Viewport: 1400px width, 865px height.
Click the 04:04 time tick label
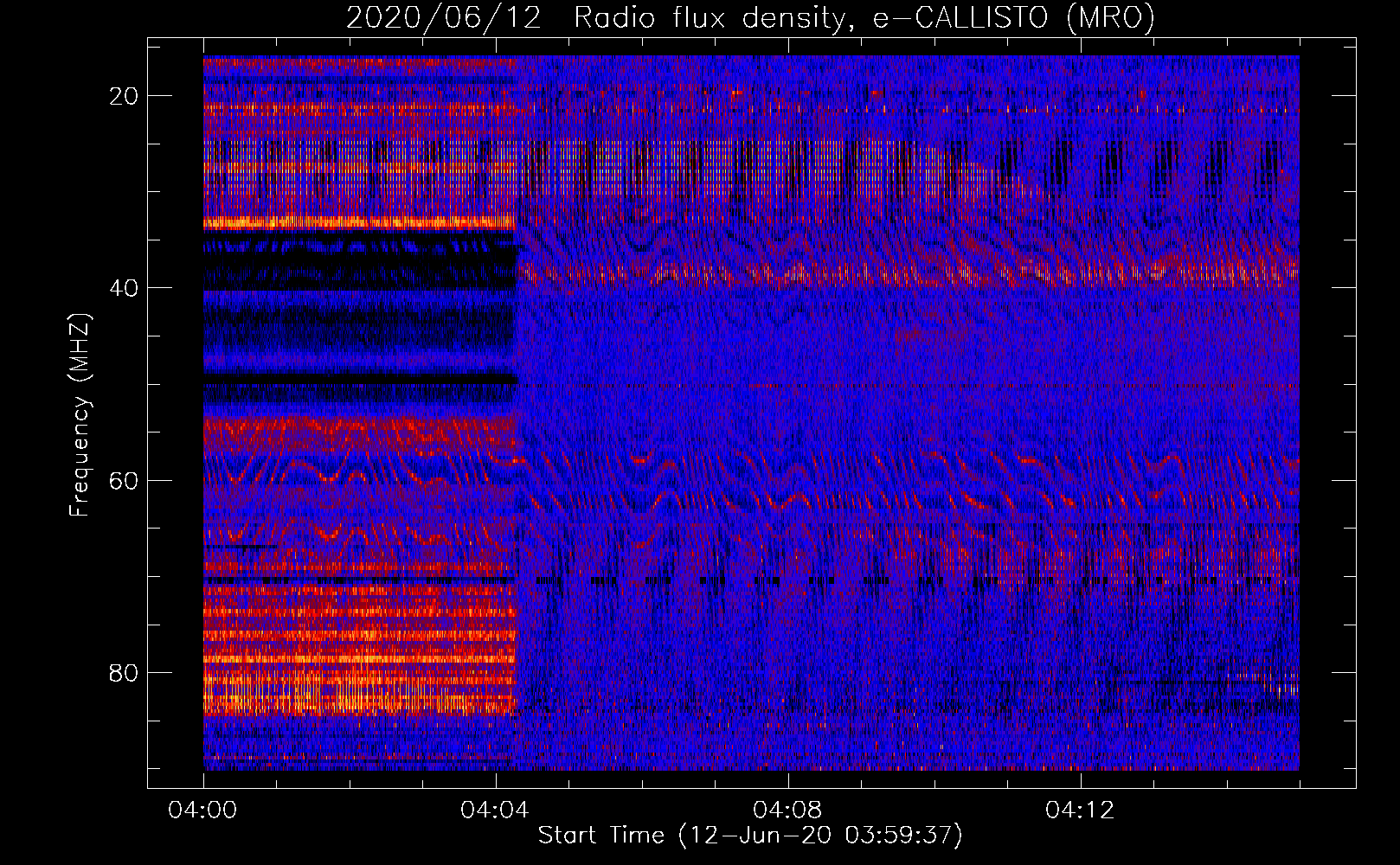click(496, 811)
